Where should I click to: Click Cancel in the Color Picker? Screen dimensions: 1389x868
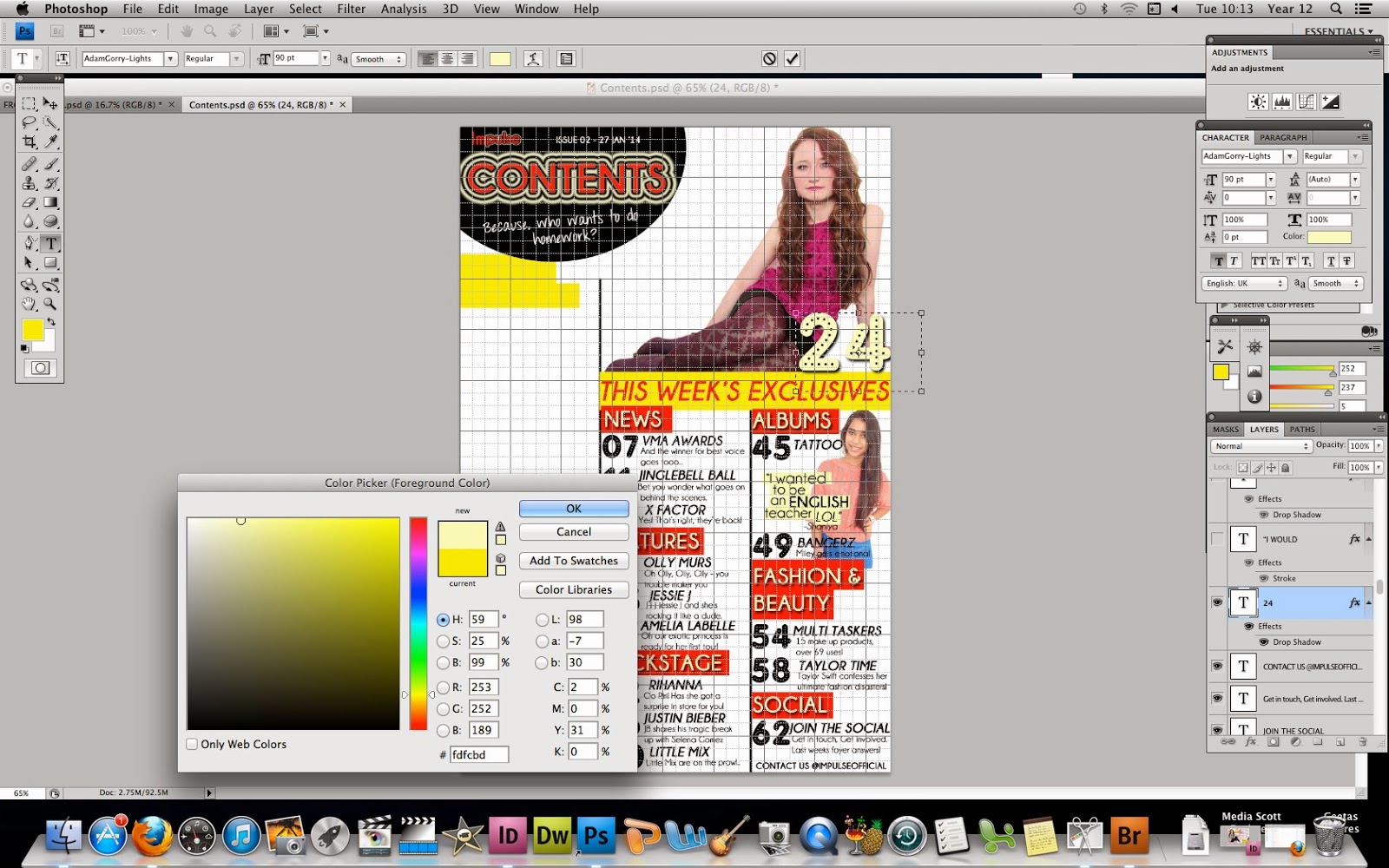click(574, 532)
